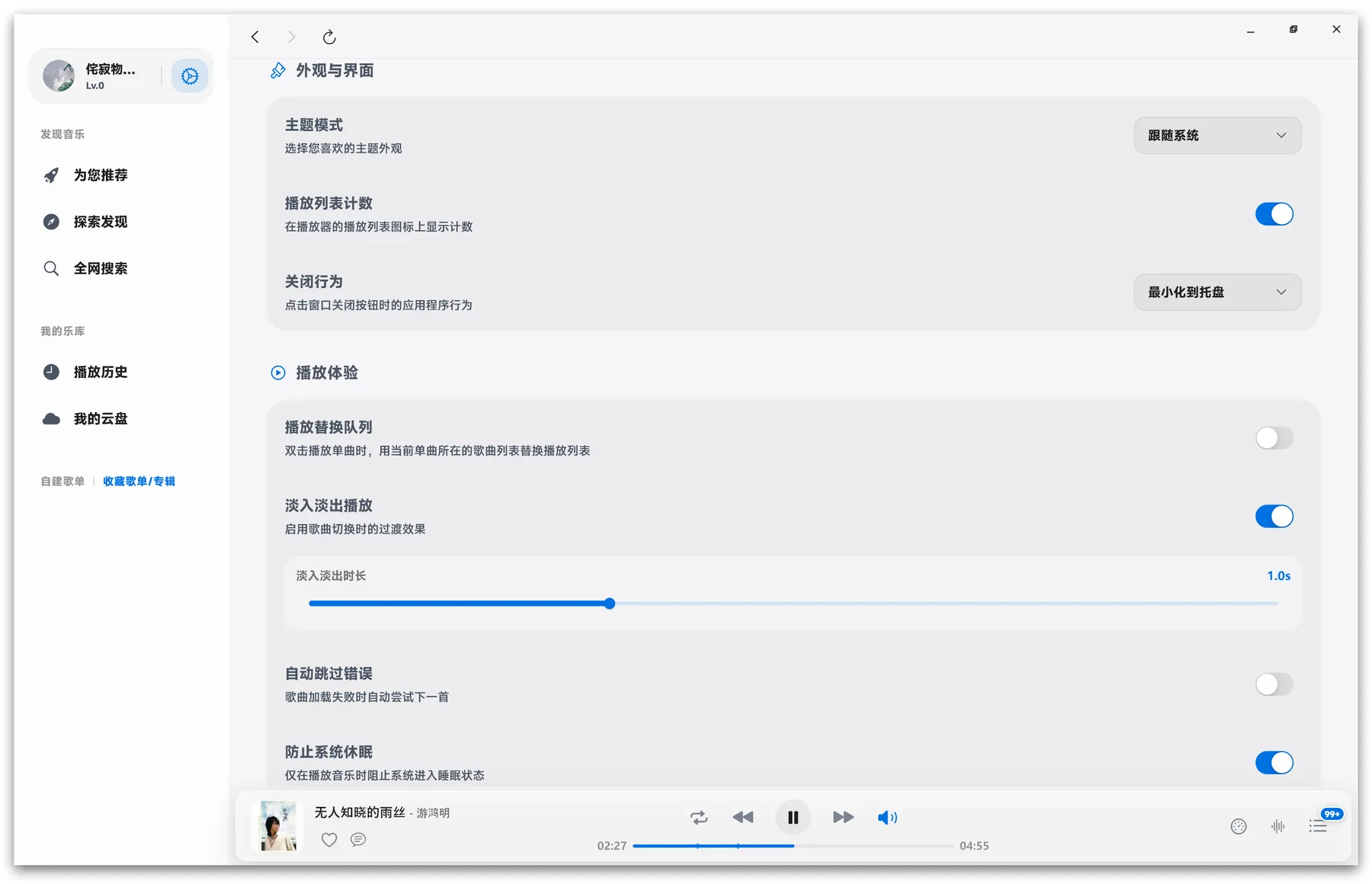Mute audio via the volume icon
The height and width of the screenshot is (884, 1372).
(887, 817)
